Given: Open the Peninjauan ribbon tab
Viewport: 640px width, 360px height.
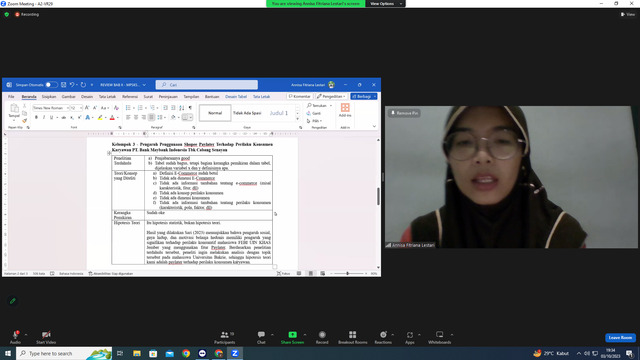Looking at the screenshot, I should 168,97.
